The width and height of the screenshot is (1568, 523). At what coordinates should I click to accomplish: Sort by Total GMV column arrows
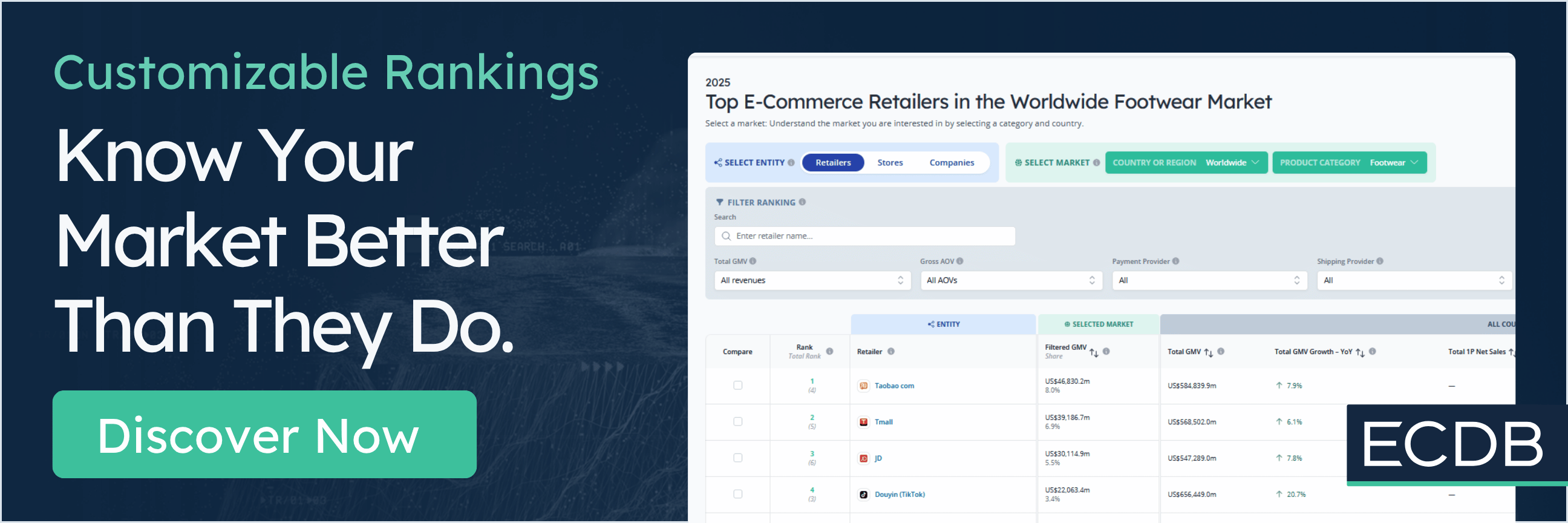(x=1208, y=352)
